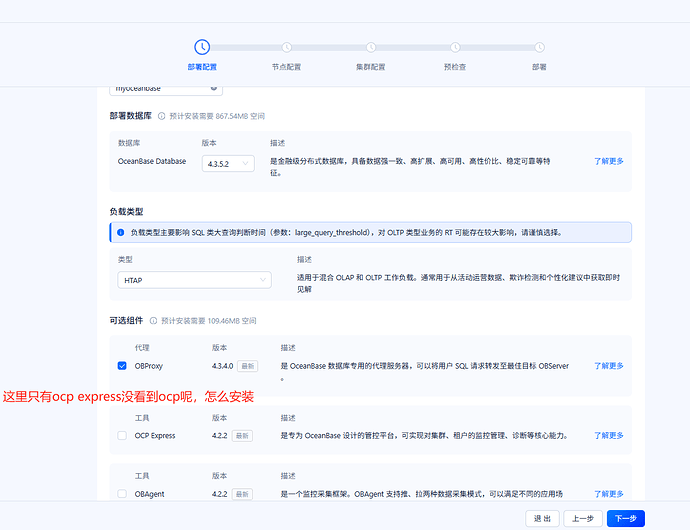Check the OCP Express checkbox
690x530 pixels.
pyautogui.click(x=122, y=435)
